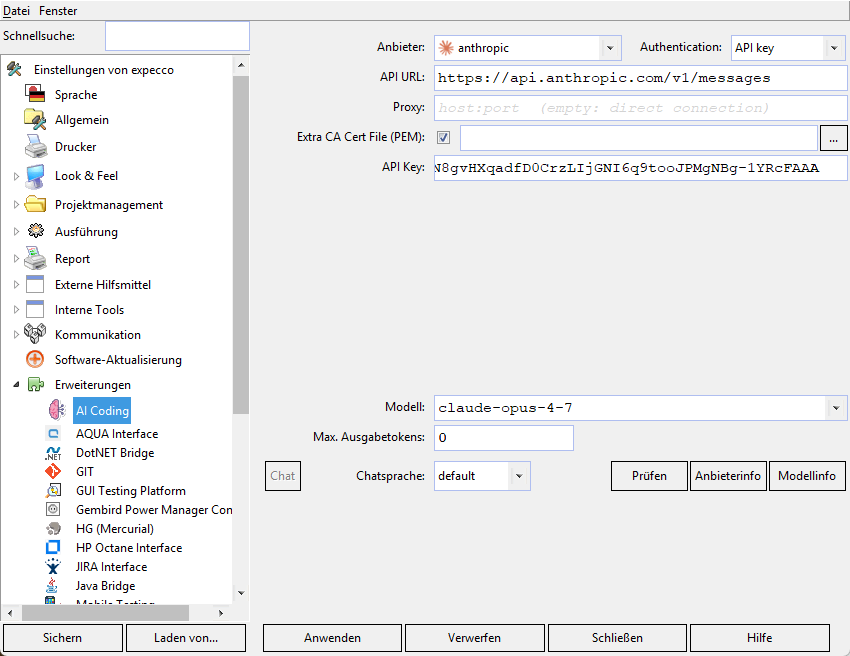Click the Drucker printer icon

pos(35,146)
